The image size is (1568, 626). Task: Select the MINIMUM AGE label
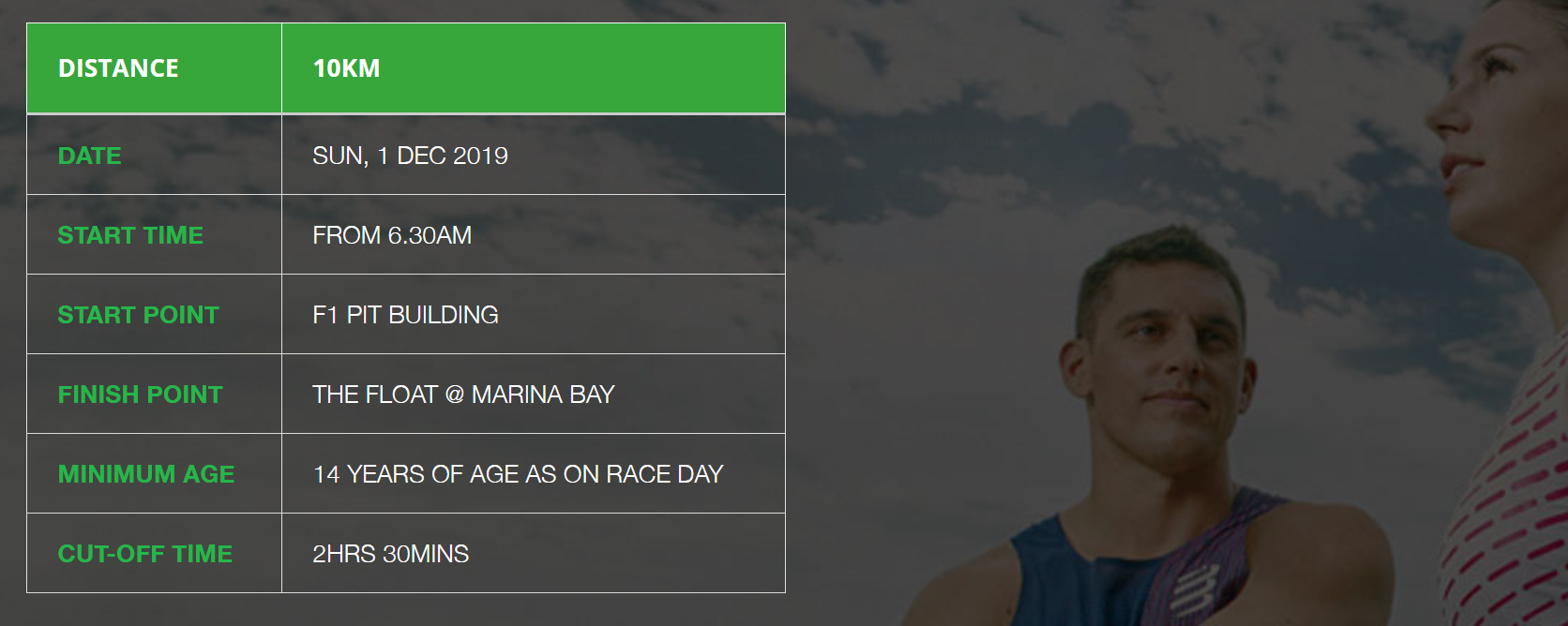[146, 474]
